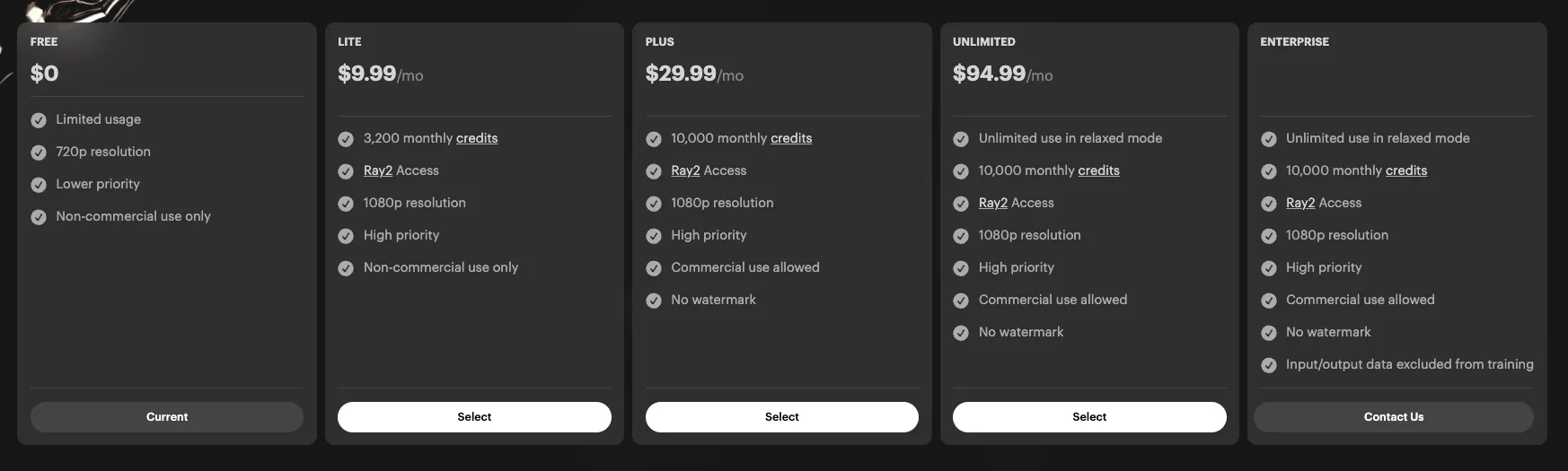Select the Unlimited plan
The image size is (1568, 471).
(x=1089, y=417)
